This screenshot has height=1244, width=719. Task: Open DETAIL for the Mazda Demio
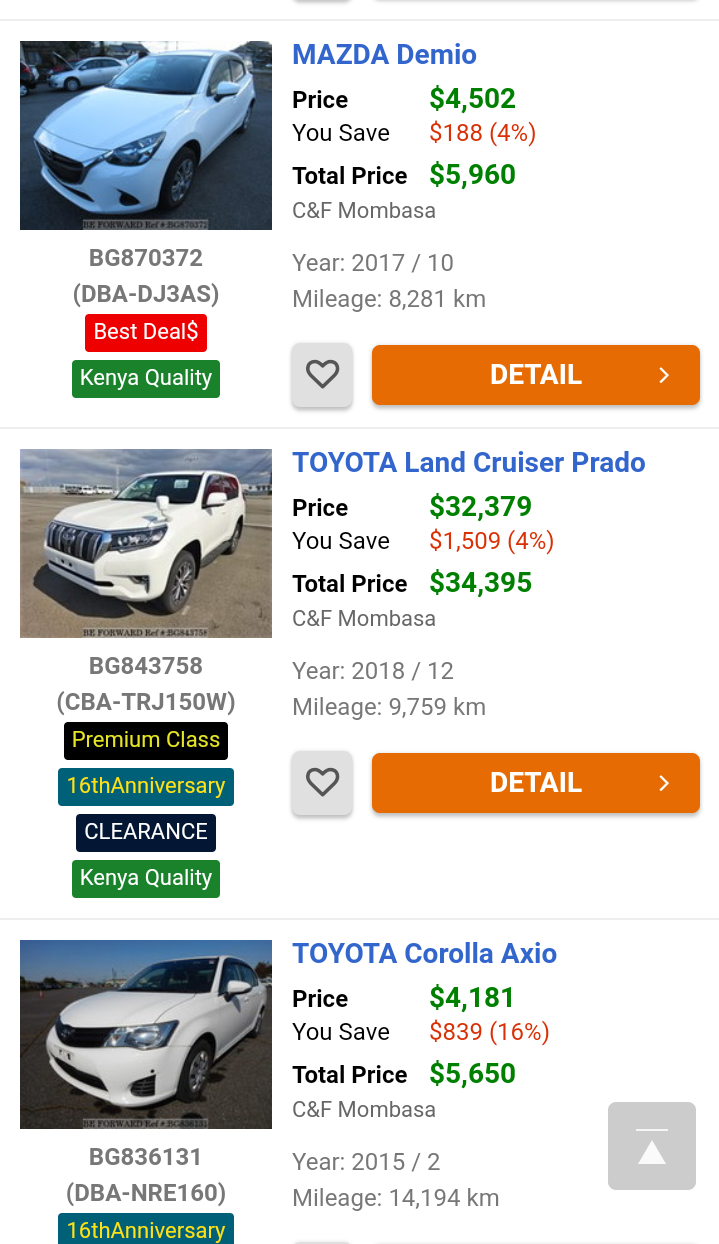pos(535,375)
